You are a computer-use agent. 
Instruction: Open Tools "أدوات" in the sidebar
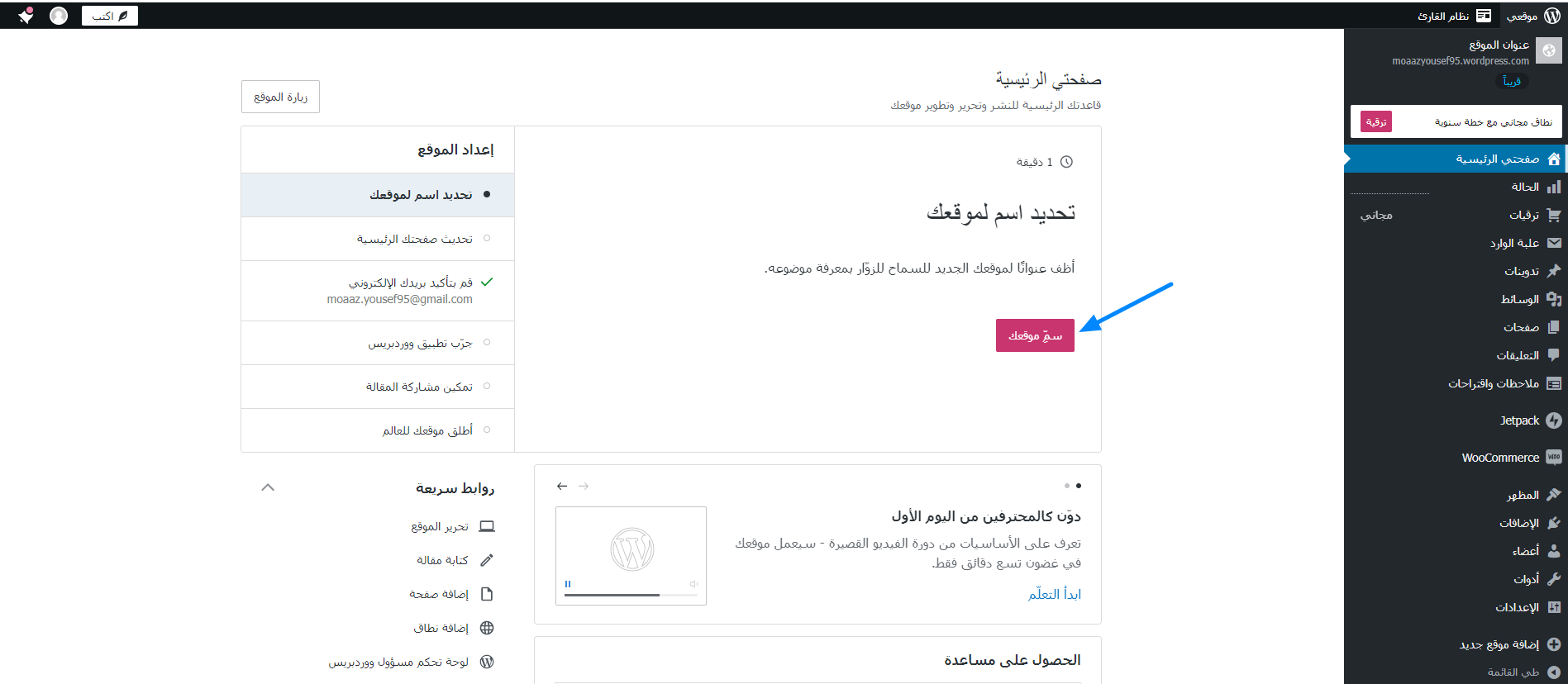tap(1455, 579)
